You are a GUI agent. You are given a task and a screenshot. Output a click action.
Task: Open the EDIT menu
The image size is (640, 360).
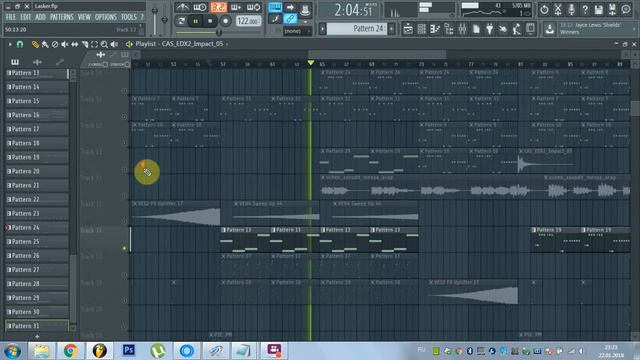tap(26, 17)
